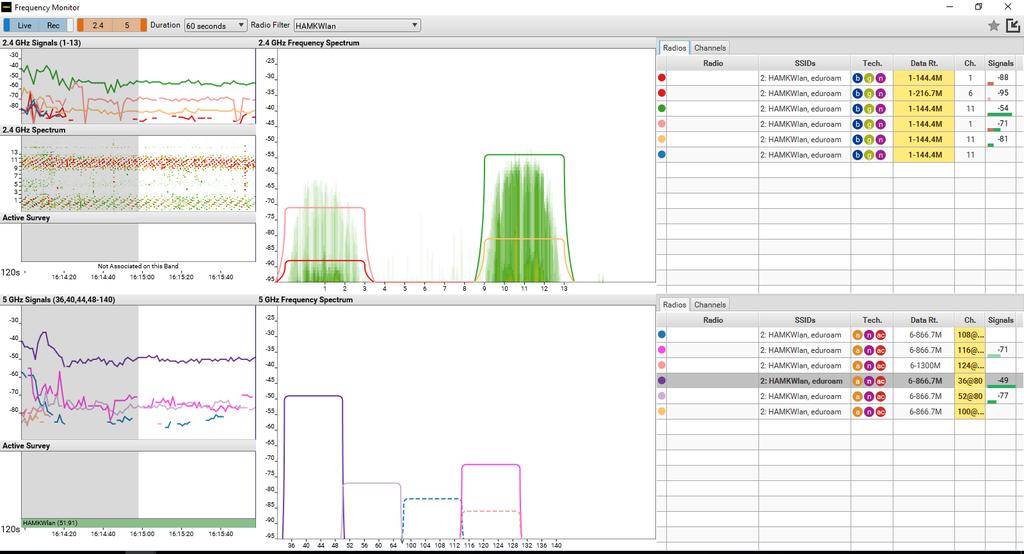Click the 6-1300M data rate cell
1024x554 pixels.
(x=924, y=366)
